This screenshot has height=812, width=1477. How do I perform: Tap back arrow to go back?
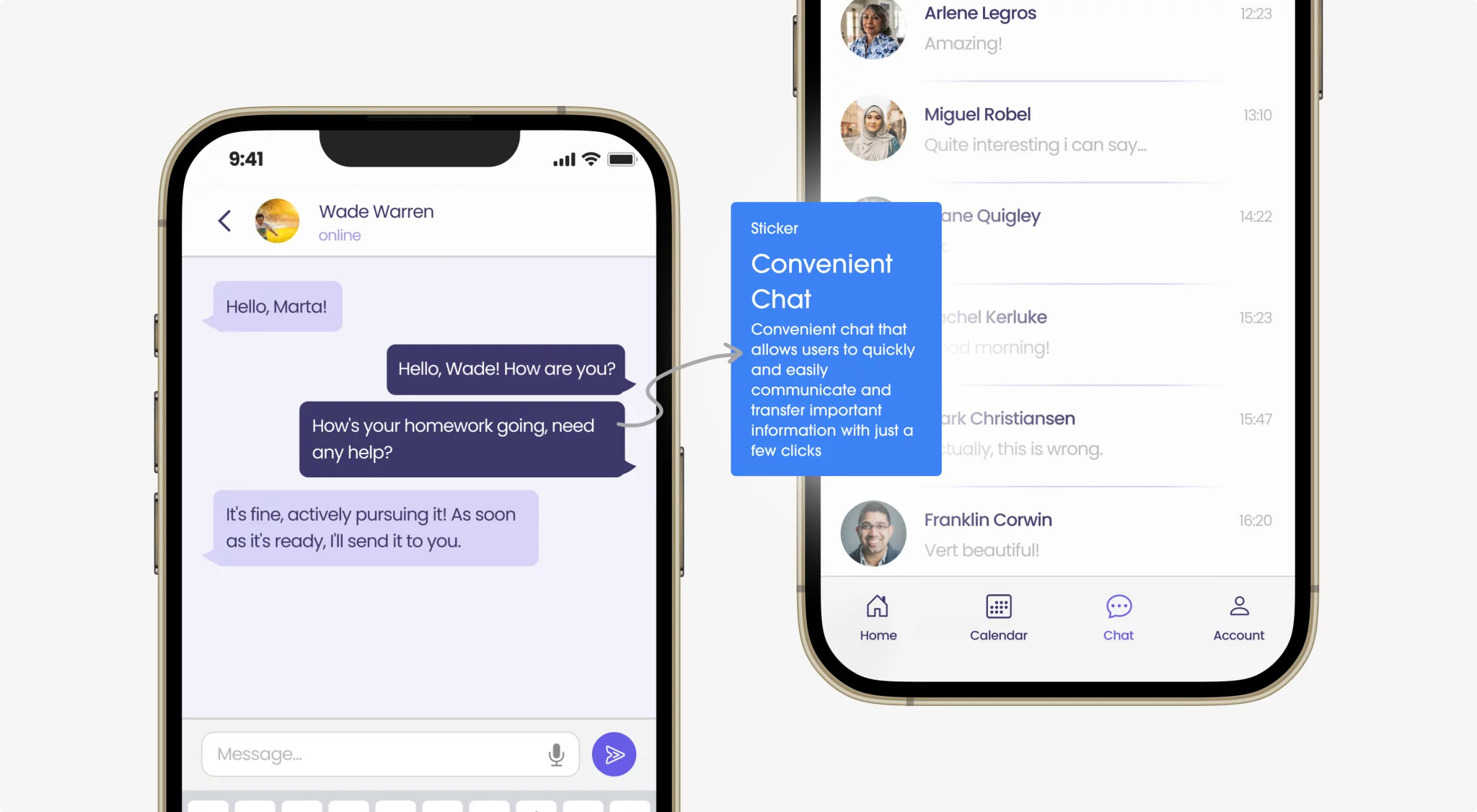click(x=225, y=221)
